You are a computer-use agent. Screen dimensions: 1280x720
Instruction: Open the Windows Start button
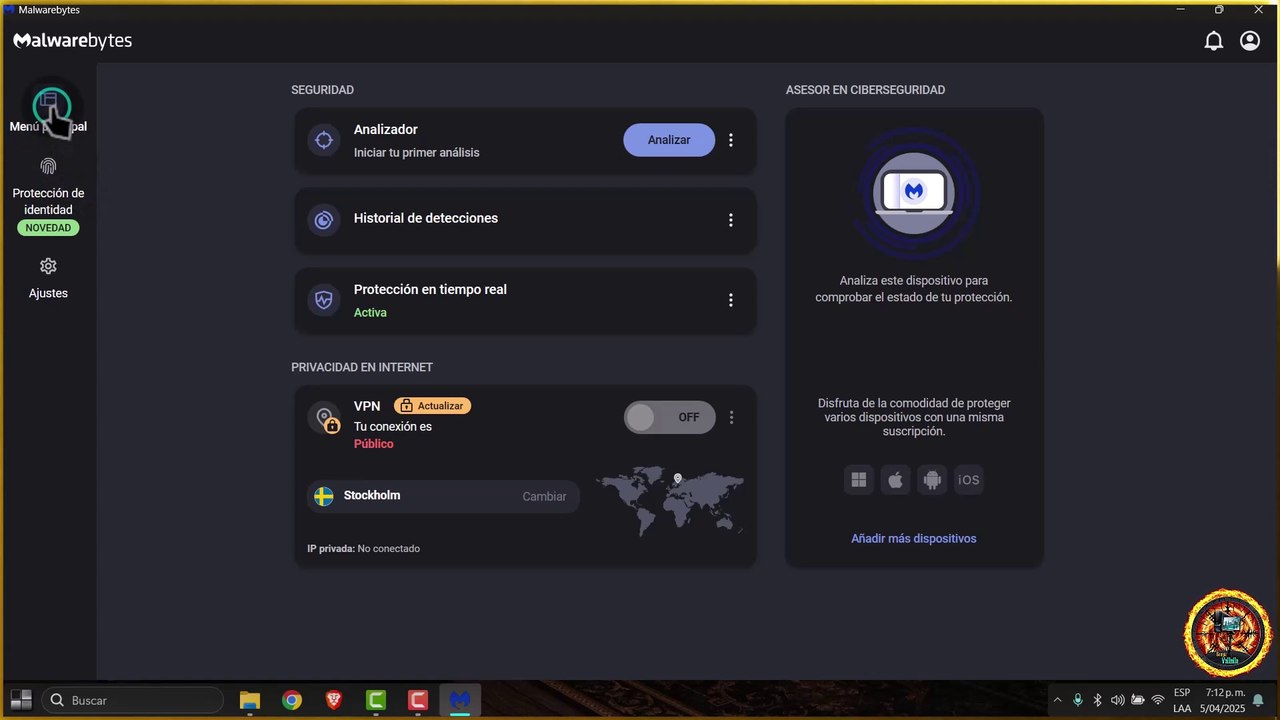point(20,700)
